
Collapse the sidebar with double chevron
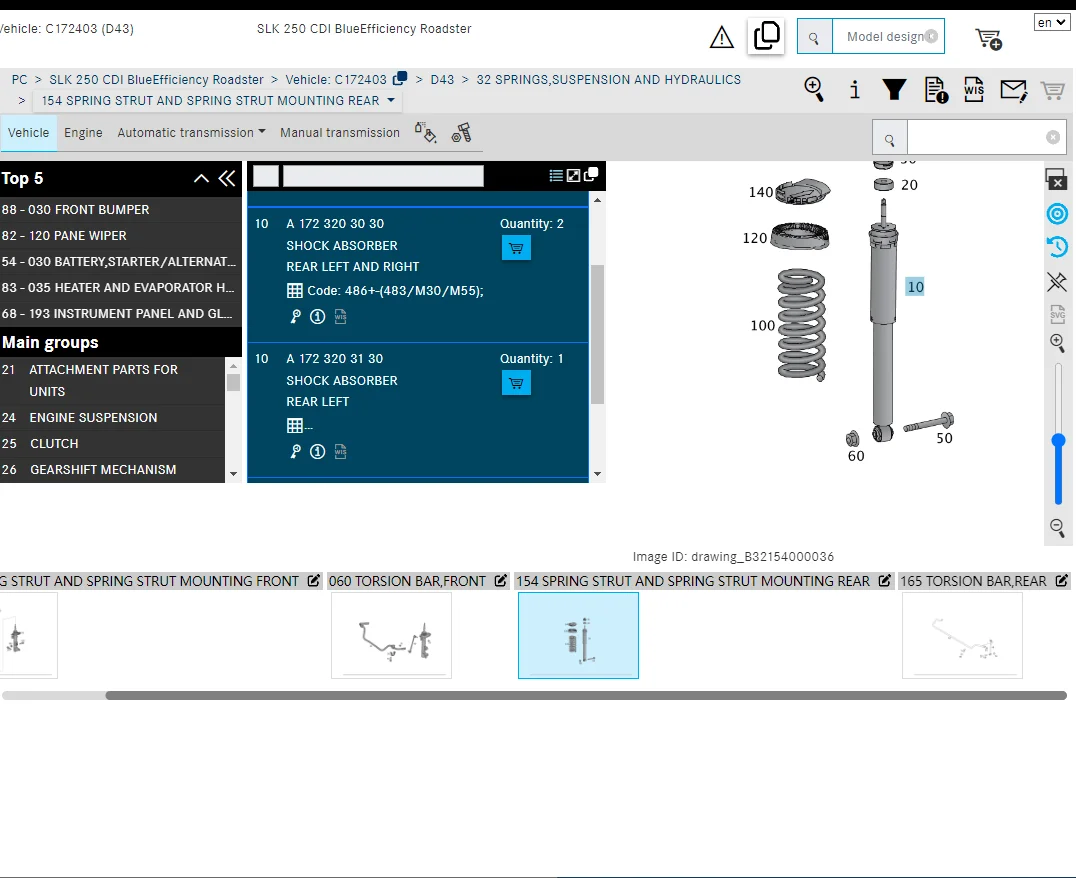[227, 178]
